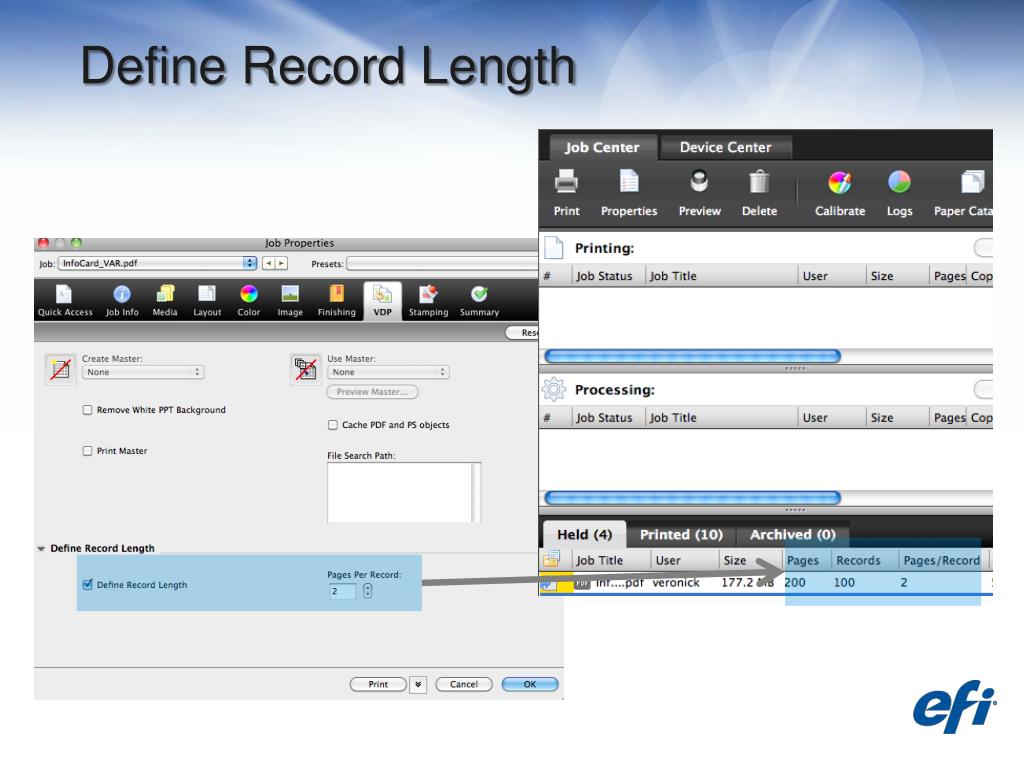Open the Stamping tab icon
Screen dimensions: 1024x768
(428, 295)
